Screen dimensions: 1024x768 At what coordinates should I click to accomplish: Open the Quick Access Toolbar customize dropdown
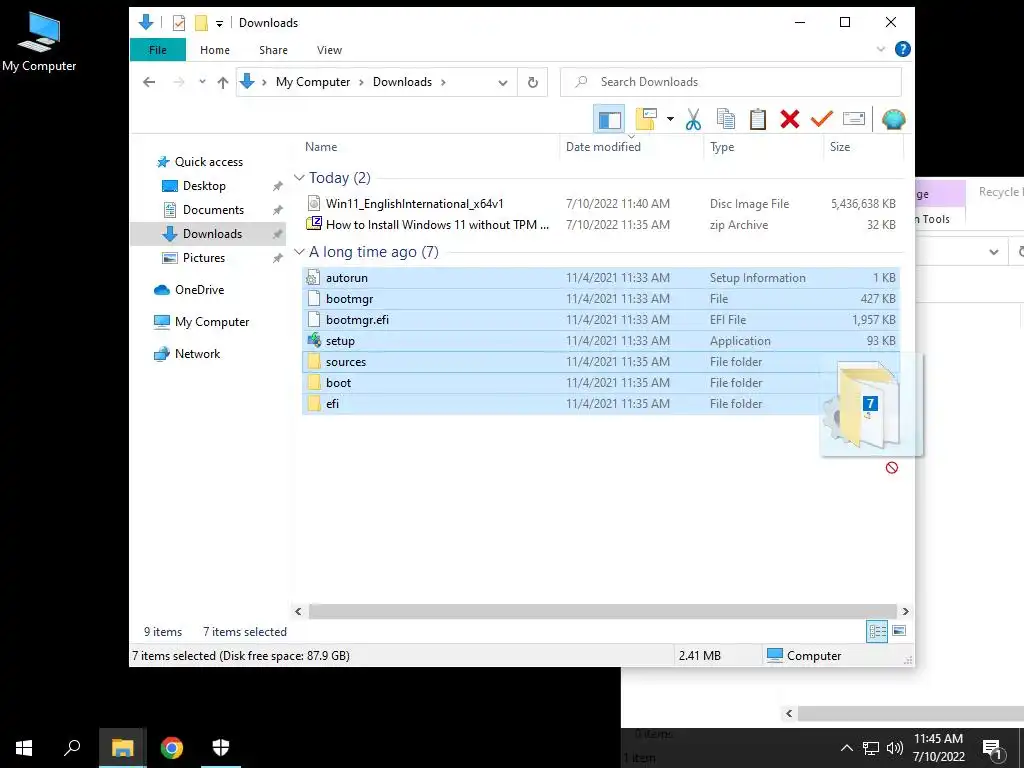tap(219, 24)
